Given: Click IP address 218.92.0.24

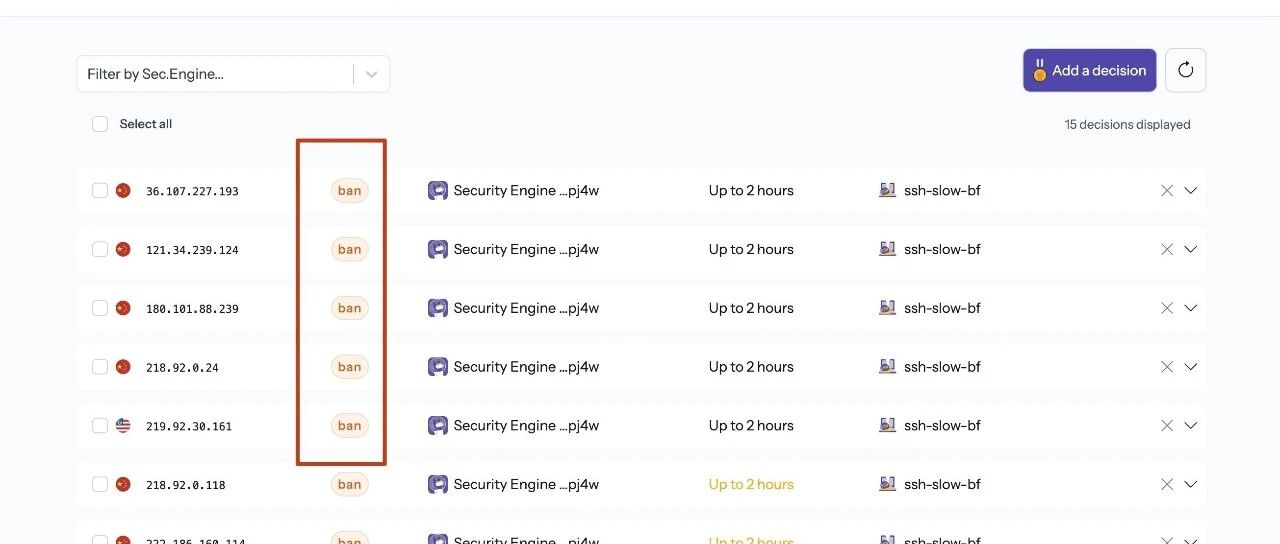Looking at the screenshot, I should point(182,368).
